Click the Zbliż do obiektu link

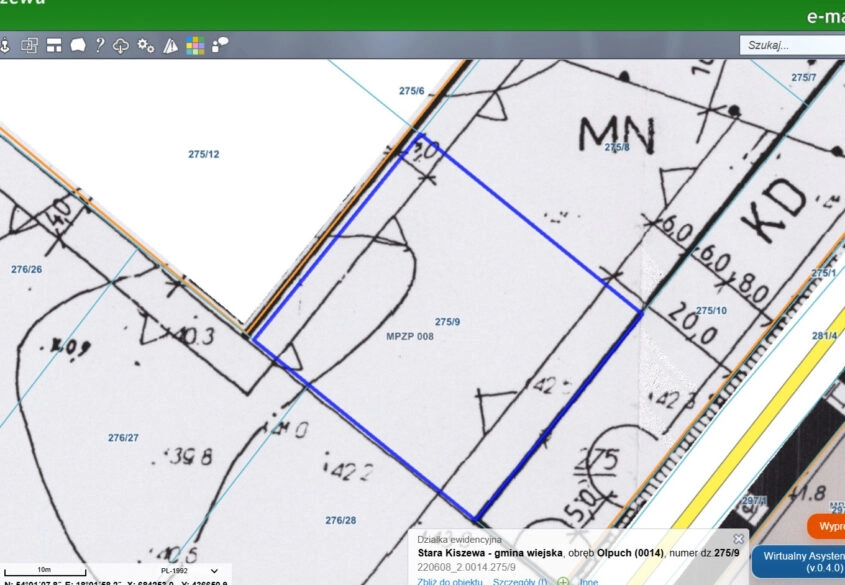tap(449, 581)
